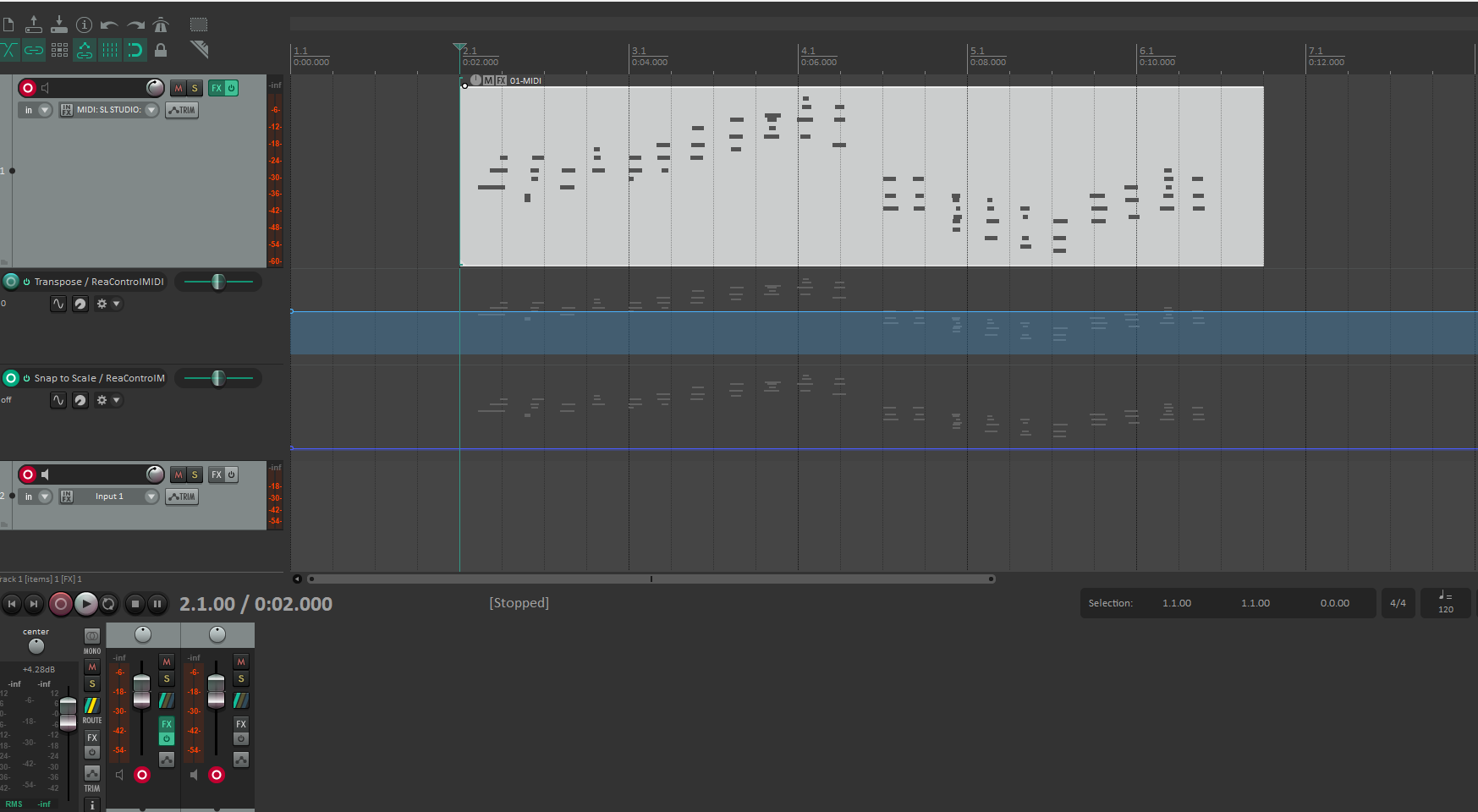Toggle record arm on the Input 1 track
The height and width of the screenshot is (812, 1478).
point(28,475)
